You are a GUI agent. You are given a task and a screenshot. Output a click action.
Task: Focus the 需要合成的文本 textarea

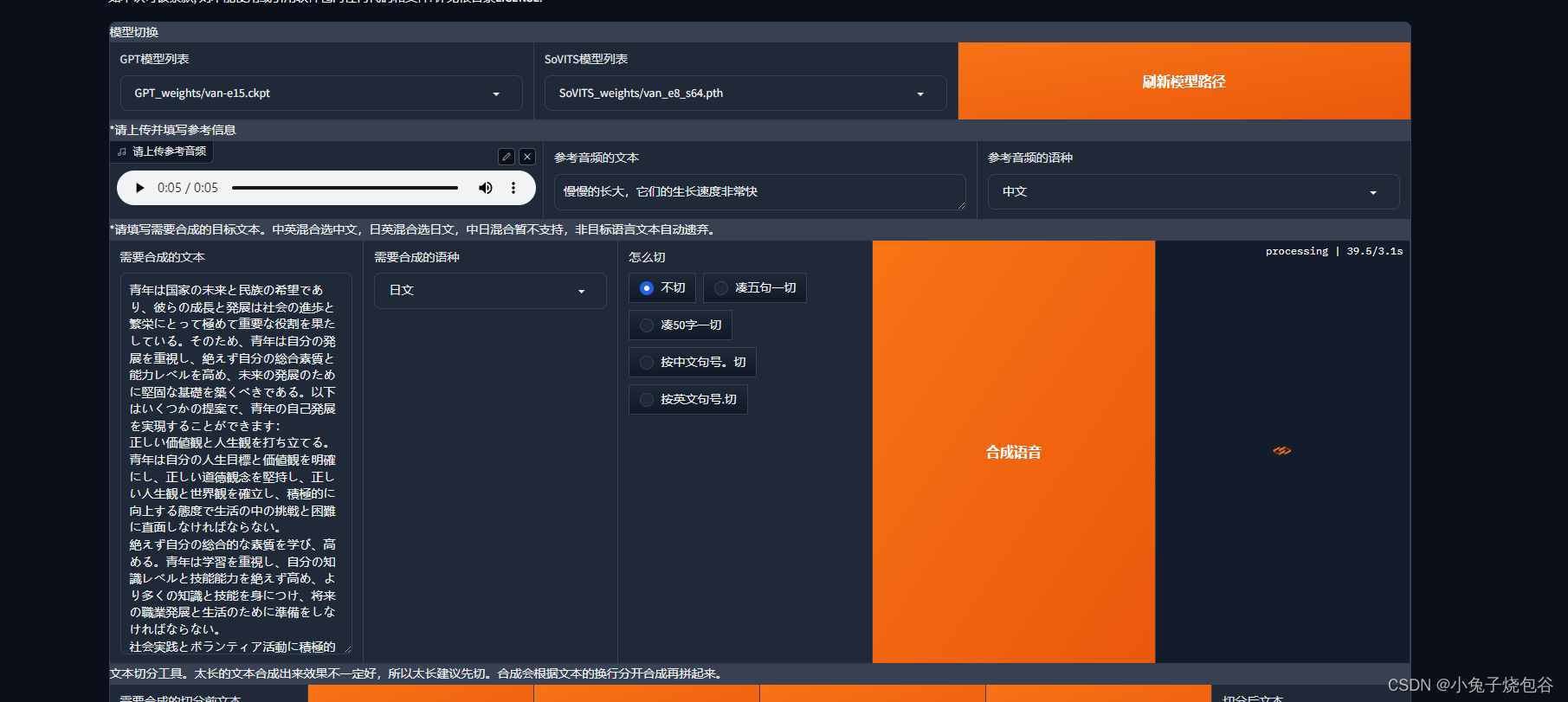[x=236, y=463]
